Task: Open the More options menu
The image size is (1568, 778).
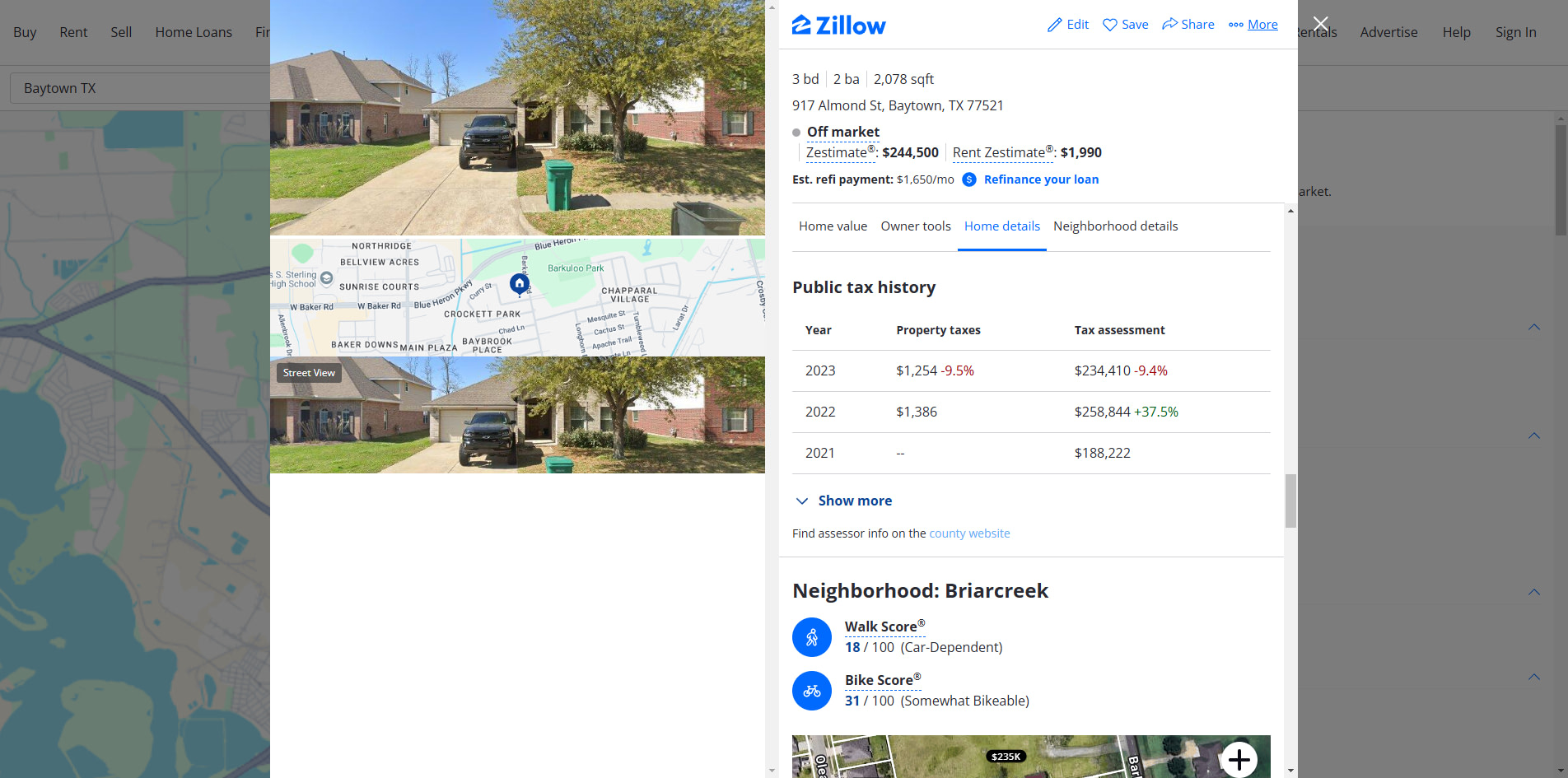Action: 1253,25
